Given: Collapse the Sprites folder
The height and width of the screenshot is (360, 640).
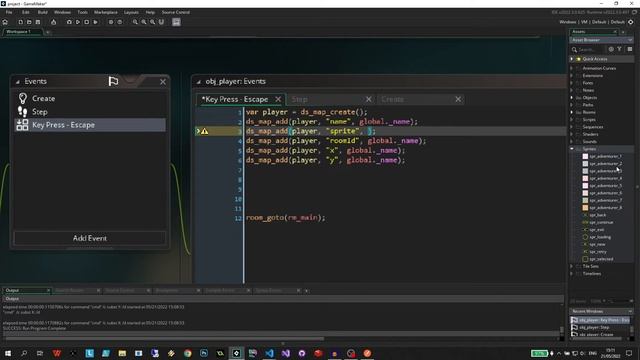Looking at the screenshot, I should pyautogui.click(x=571, y=149).
